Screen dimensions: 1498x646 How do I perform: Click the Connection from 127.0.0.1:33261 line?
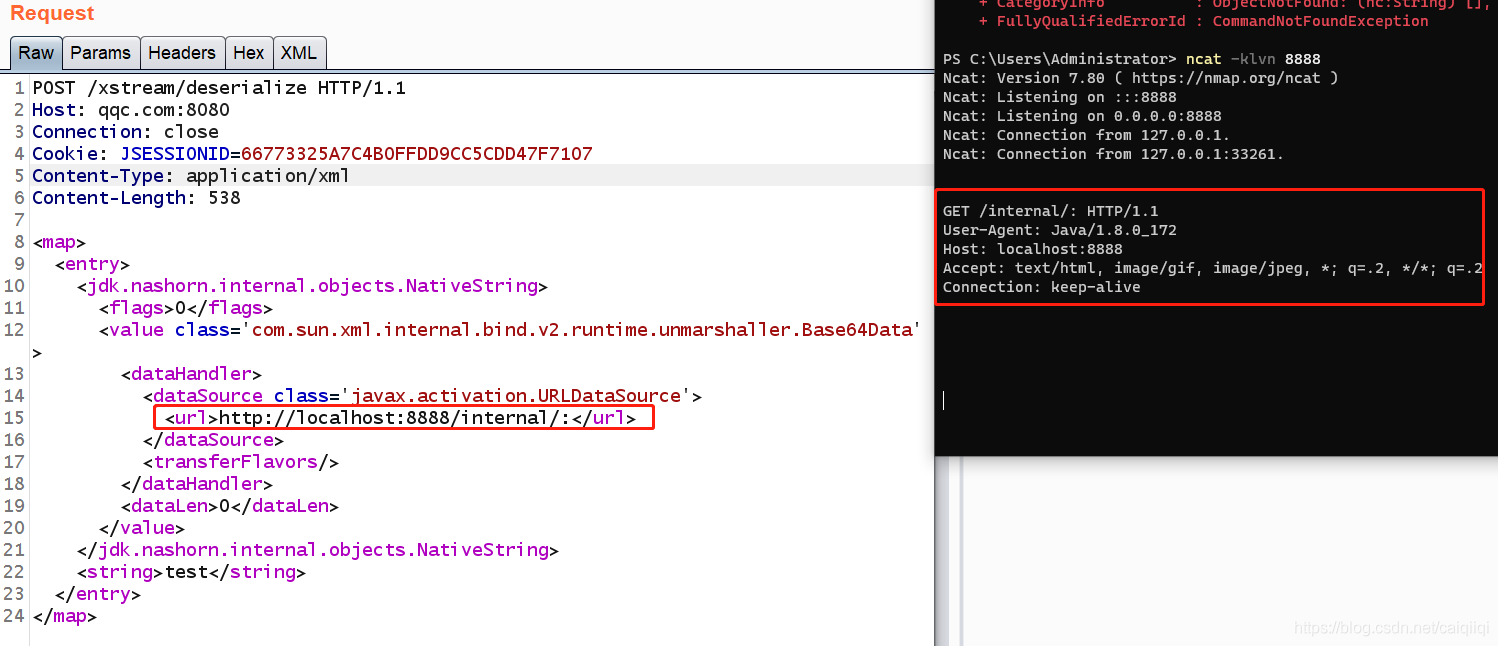[1113, 154]
